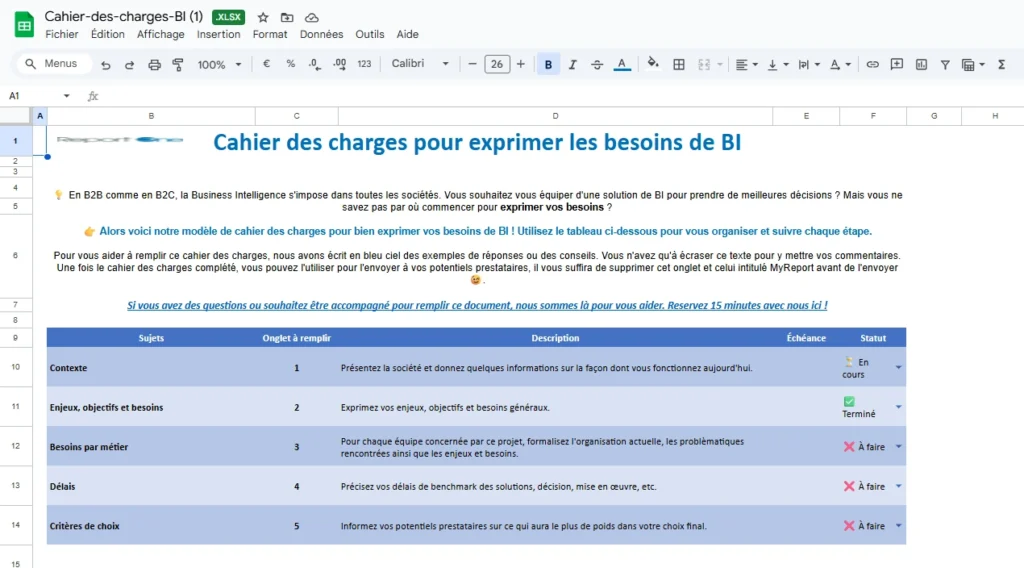Open the Outils menu

coord(370,34)
